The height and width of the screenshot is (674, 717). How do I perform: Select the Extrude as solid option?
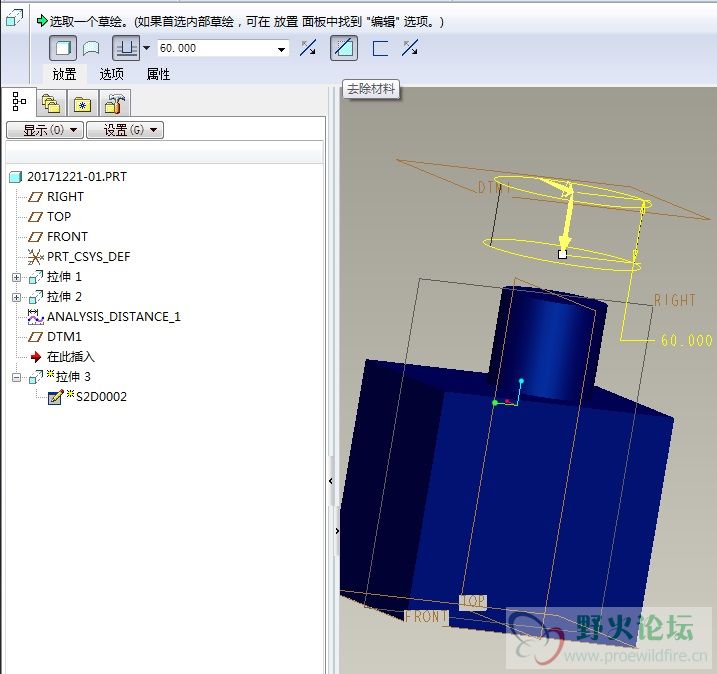click(x=63, y=48)
